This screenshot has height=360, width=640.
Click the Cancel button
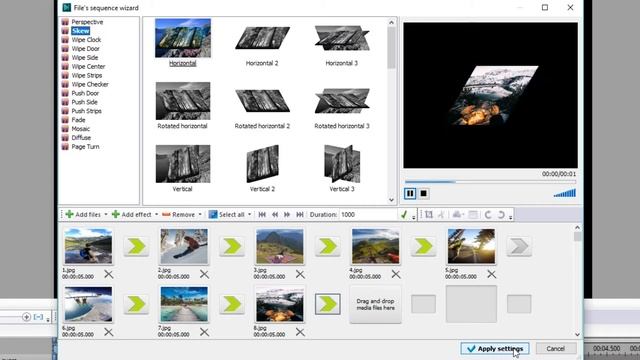click(556, 349)
